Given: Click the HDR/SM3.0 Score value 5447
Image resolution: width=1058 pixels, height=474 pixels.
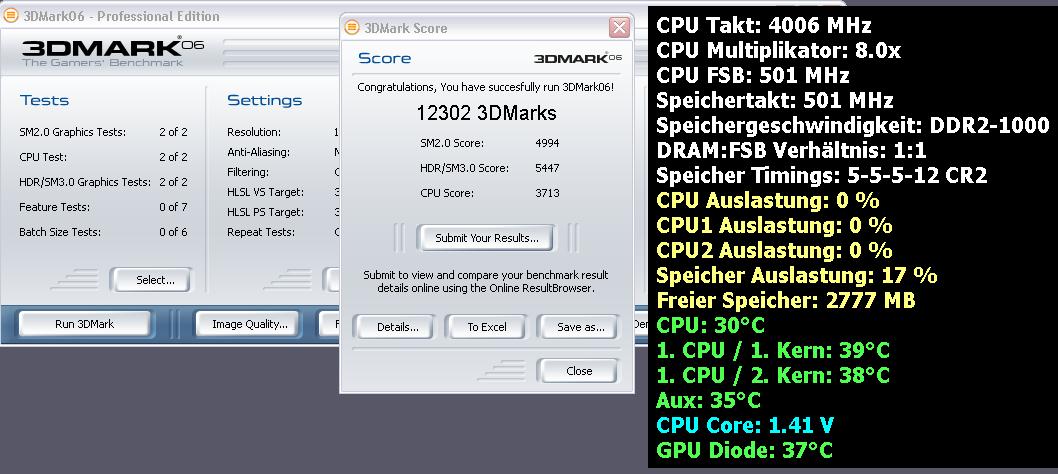Looking at the screenshot, I should click(x=547, y=168).
